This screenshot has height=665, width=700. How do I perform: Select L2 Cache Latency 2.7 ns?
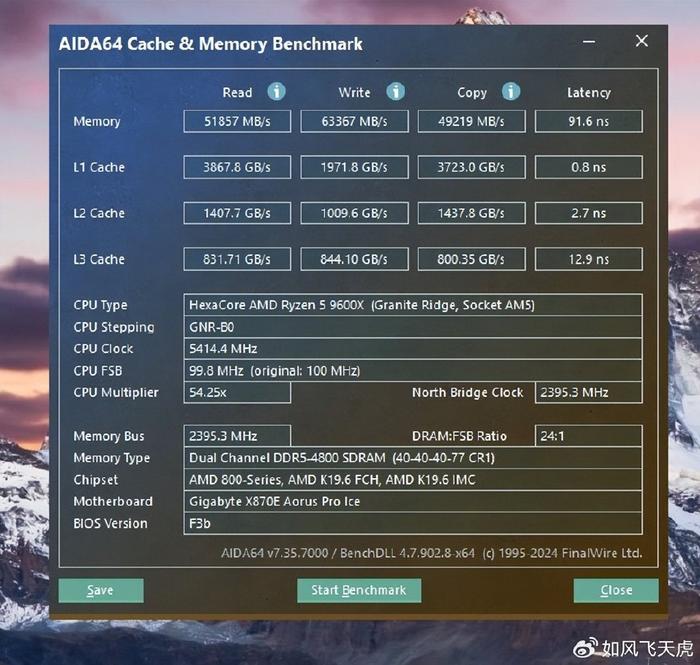coord(589,213)
